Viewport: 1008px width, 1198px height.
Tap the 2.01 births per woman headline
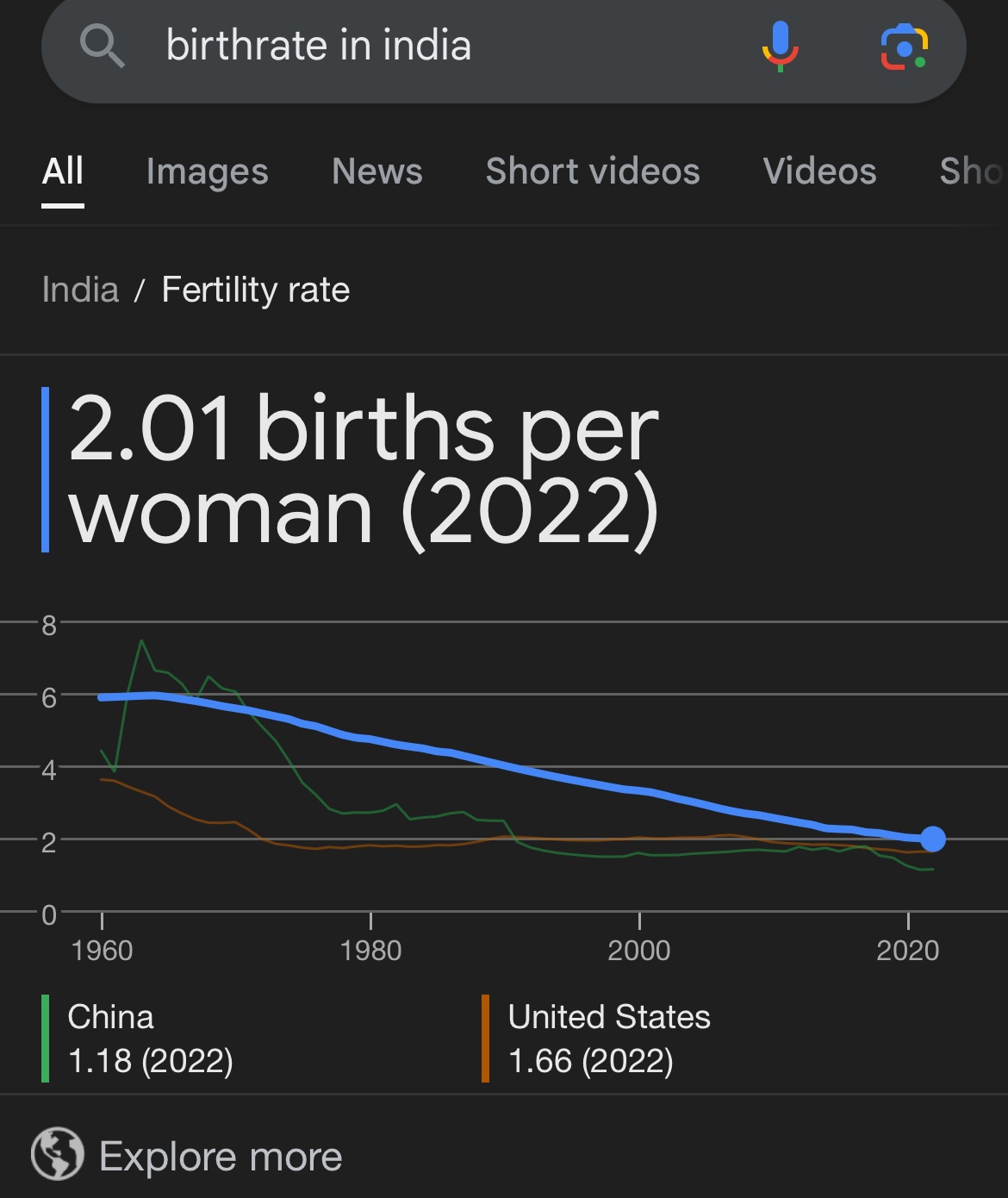tap(364, 469)
